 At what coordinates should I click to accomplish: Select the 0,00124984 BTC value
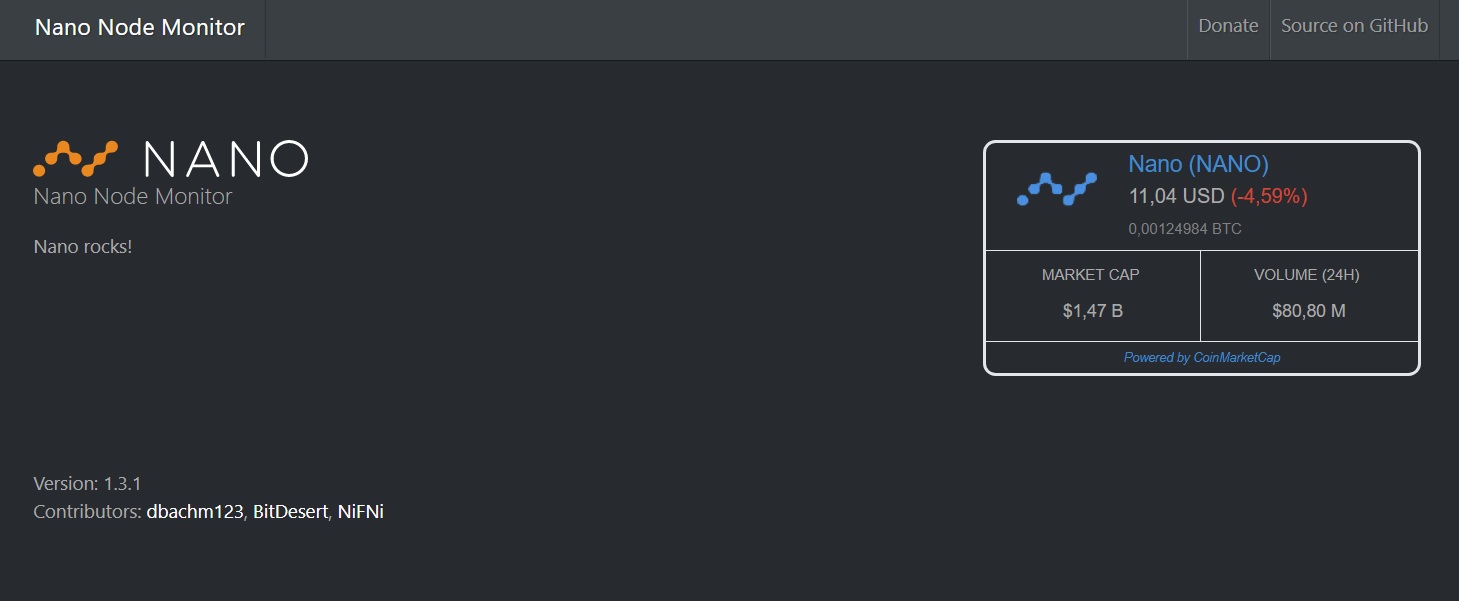[1184, 228]
